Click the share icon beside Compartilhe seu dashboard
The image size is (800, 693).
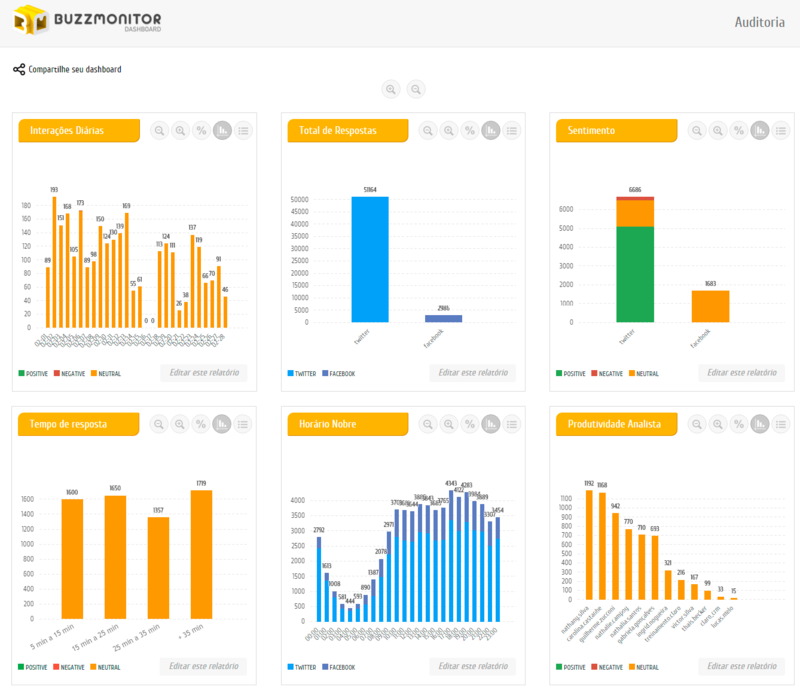(19, 70)
